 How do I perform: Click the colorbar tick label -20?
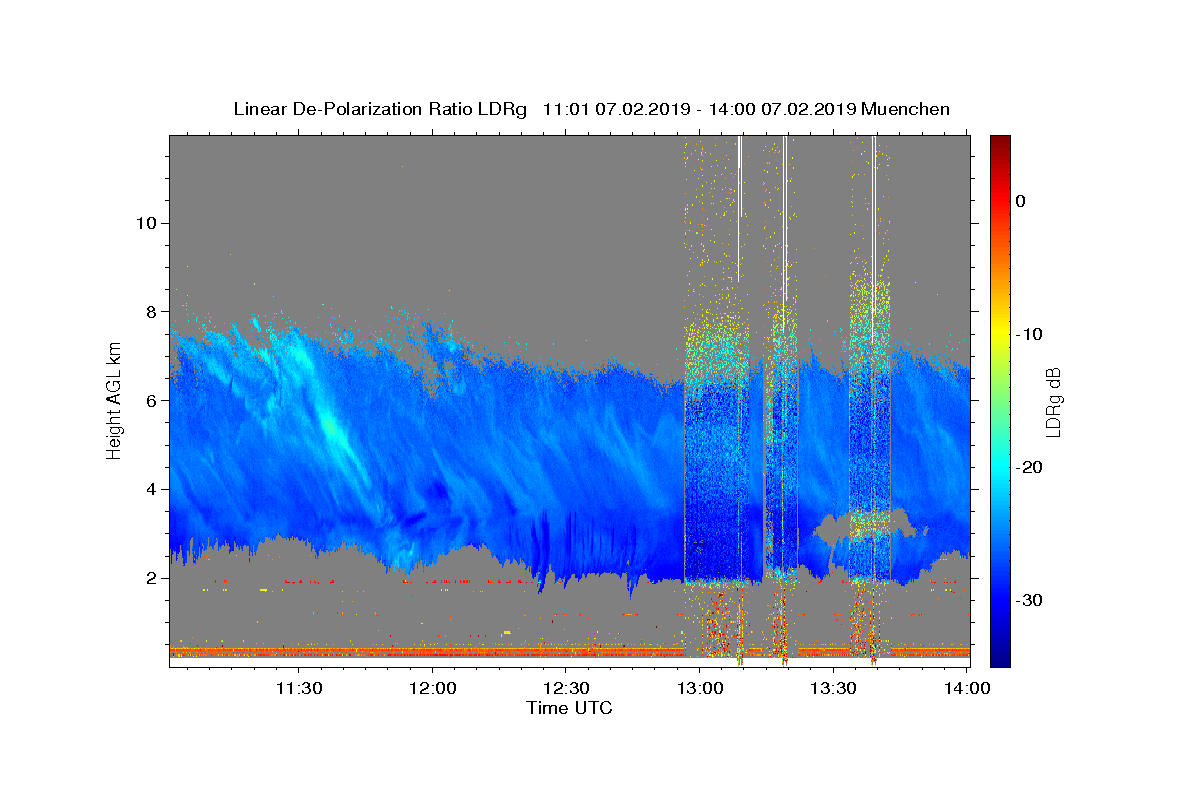(1031, 467)
